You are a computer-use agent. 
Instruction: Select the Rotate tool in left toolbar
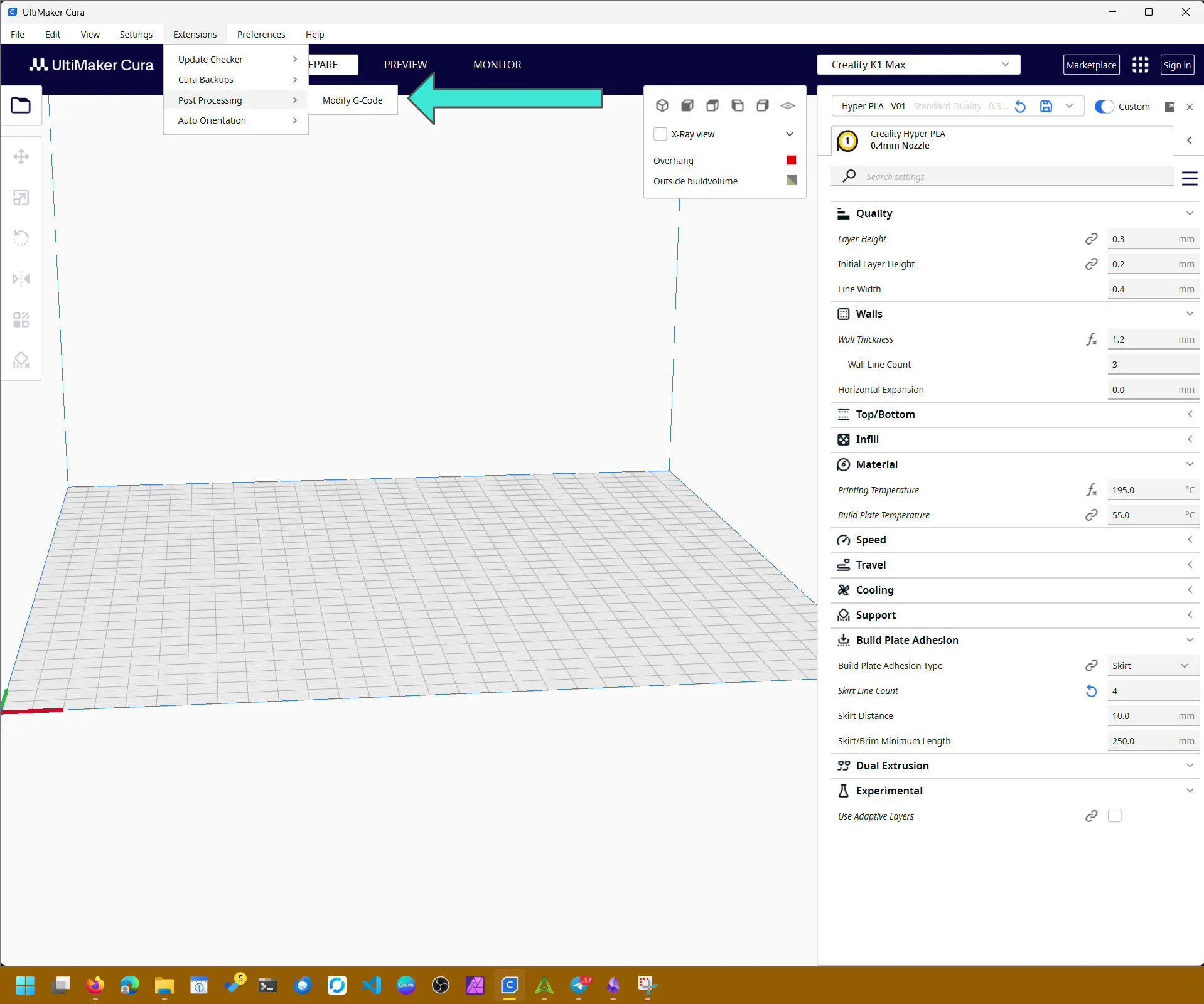(x=21, y=238)
